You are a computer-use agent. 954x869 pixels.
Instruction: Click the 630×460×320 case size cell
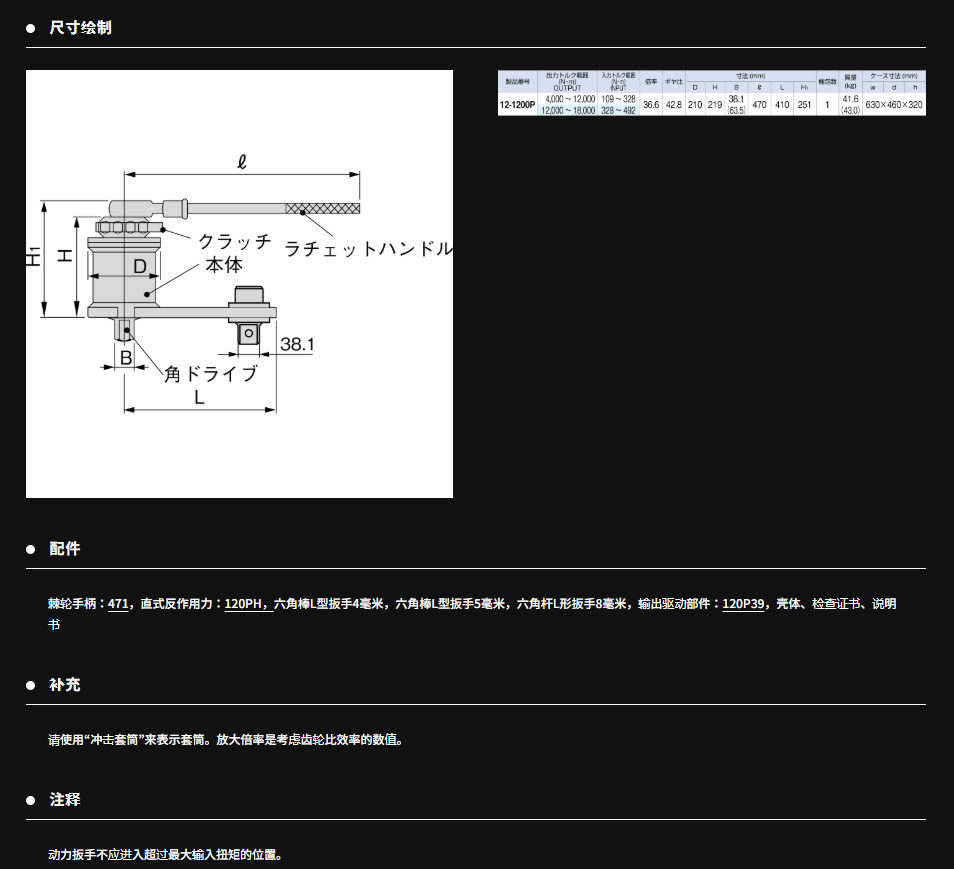[894, 105]
